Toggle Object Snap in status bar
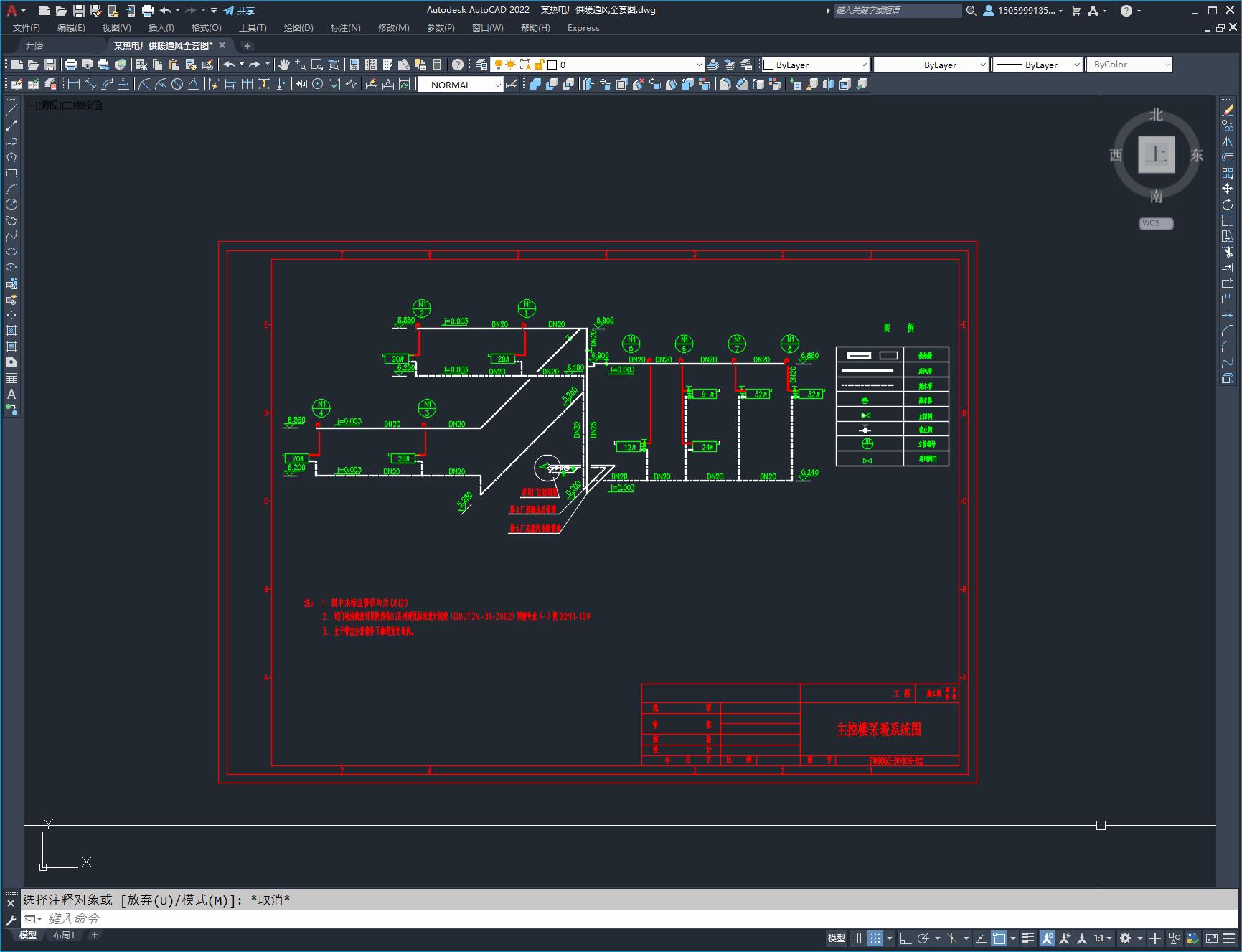This screenshot has width=1242, height=952. (x=998, y=938)
